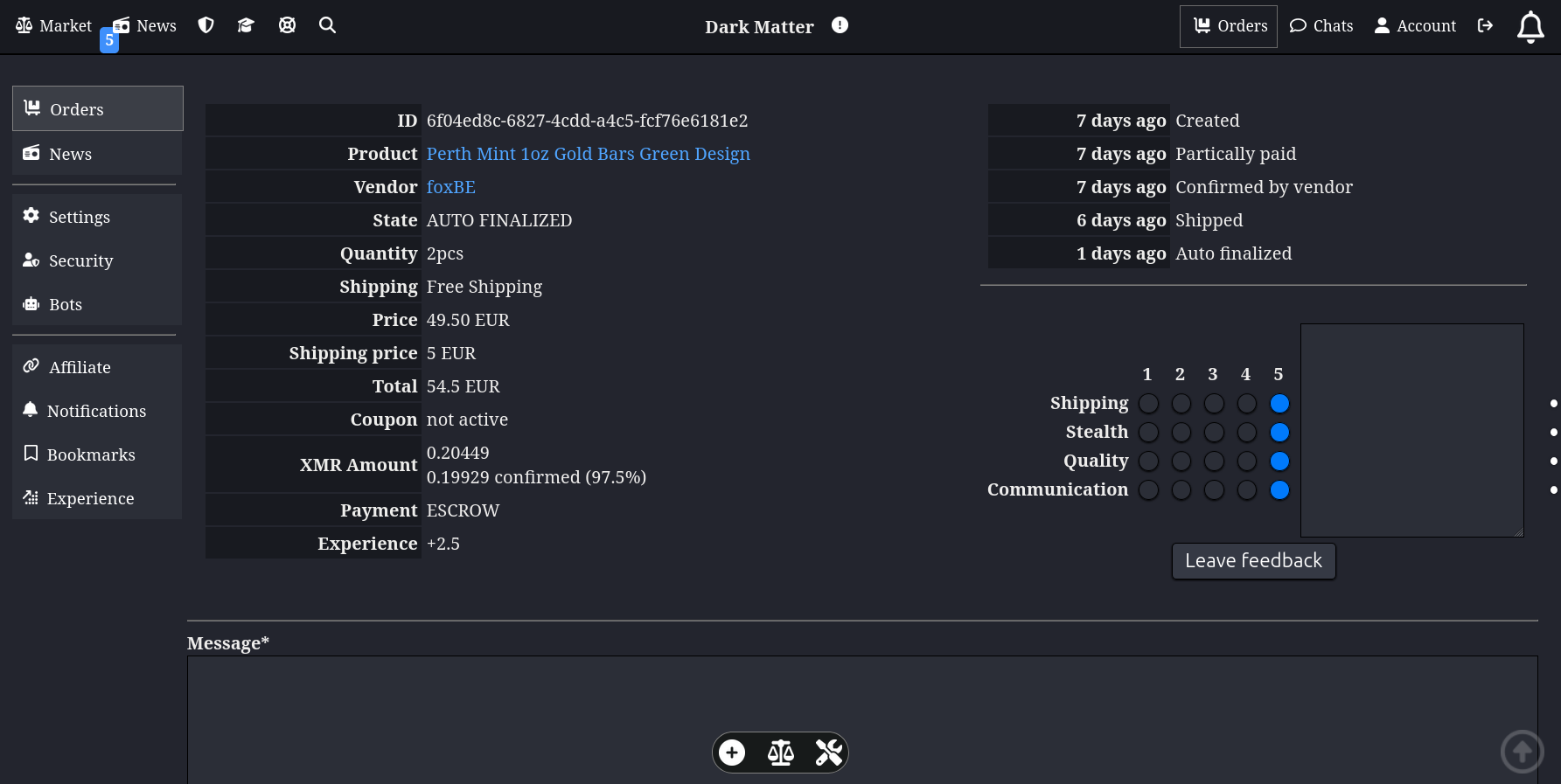
Task: Rate Quality 5 stars
Action: pos(1279,461)
